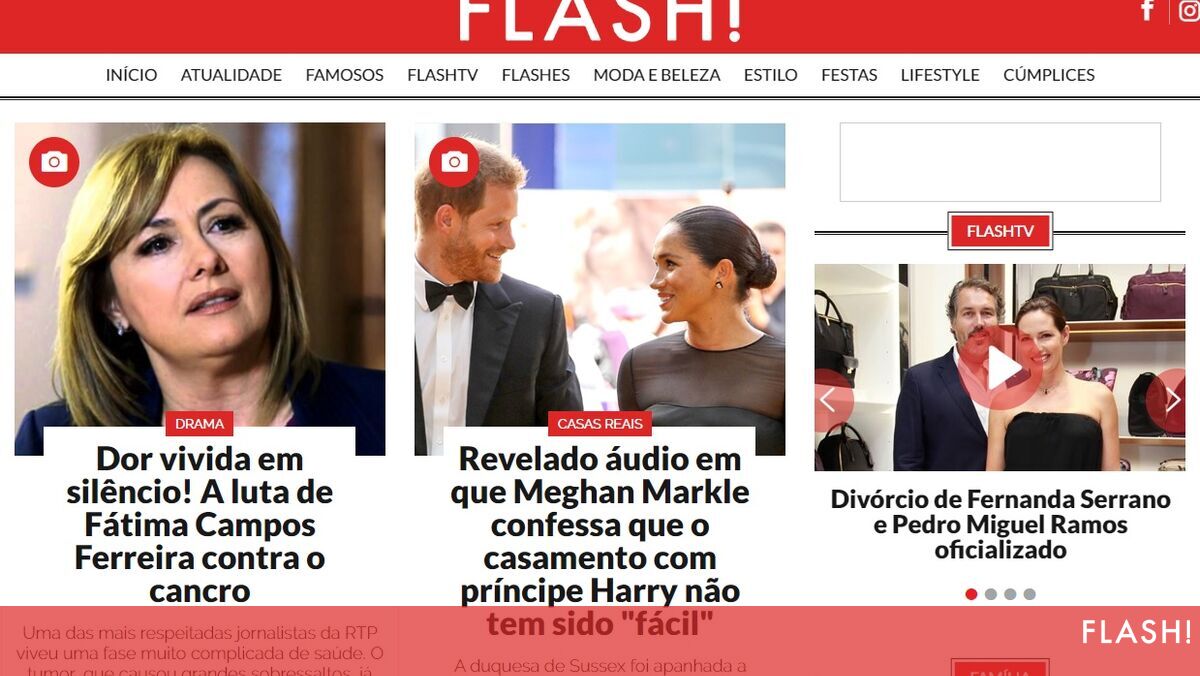Screen dimensions: 1200x676
Task: Select fourth carousel dot
Action: 1030,594
